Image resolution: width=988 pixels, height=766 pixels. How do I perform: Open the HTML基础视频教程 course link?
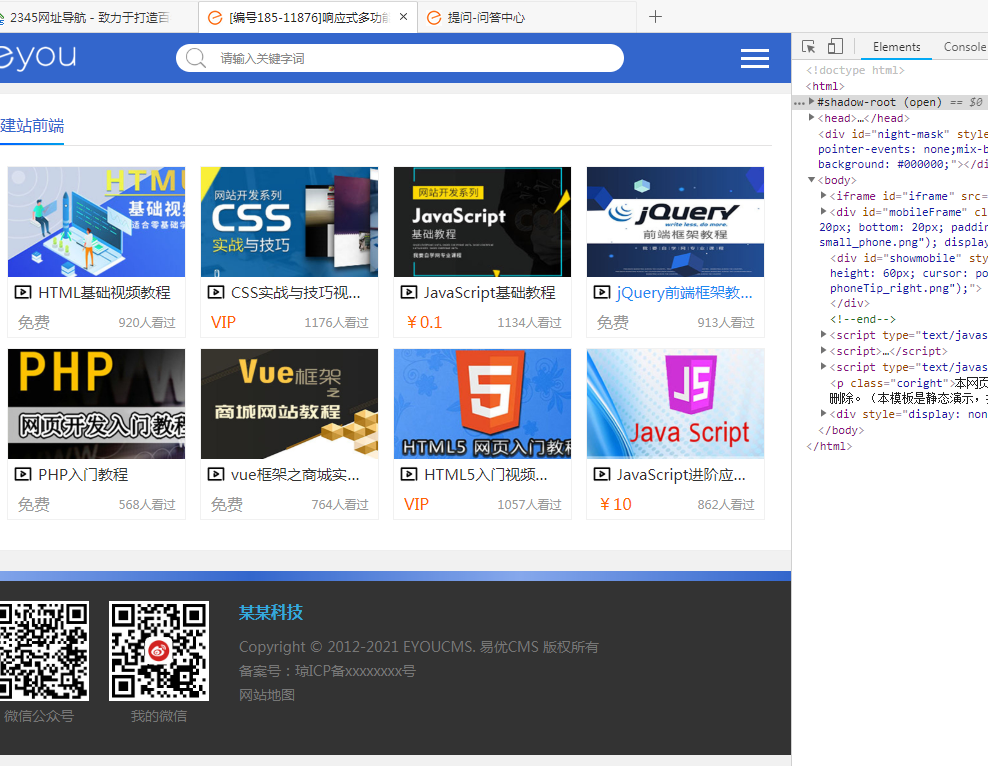pos(104,292)
